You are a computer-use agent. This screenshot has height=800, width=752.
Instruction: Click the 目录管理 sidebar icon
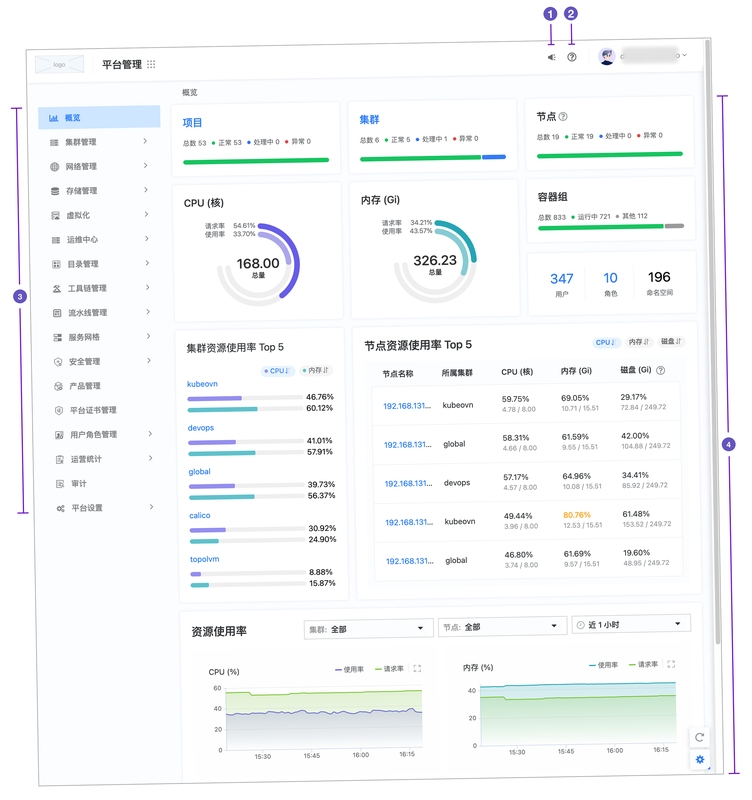point(57,264)
